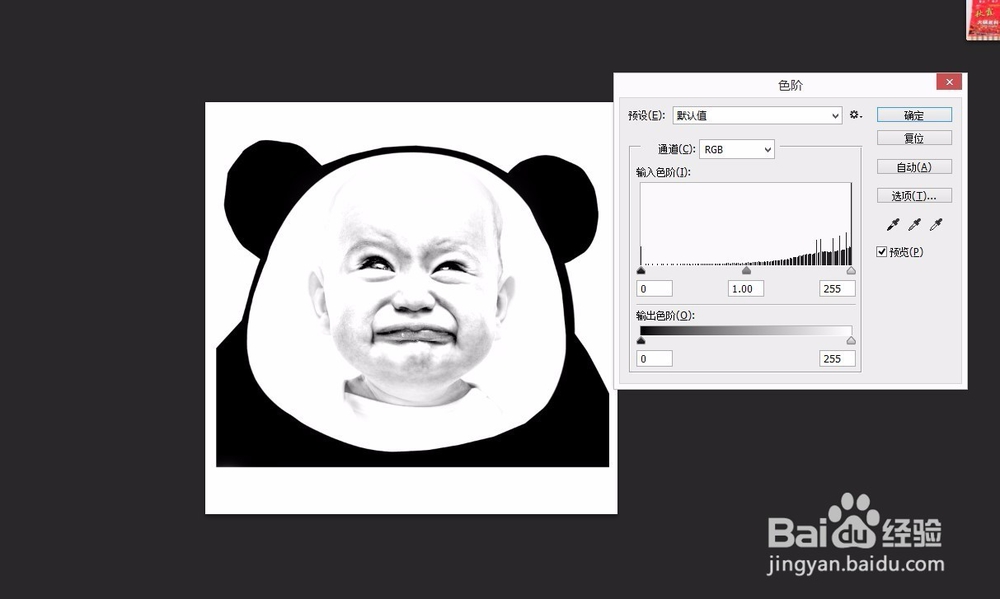
Task: Select the white point eyedropper
Action: [x=936, y=225]
